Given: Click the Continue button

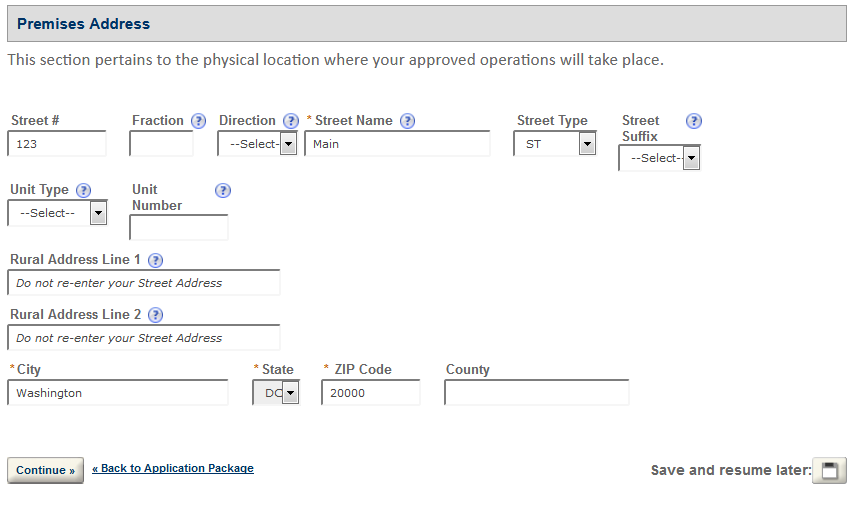Looking at the screenshot, I should 45,470.
